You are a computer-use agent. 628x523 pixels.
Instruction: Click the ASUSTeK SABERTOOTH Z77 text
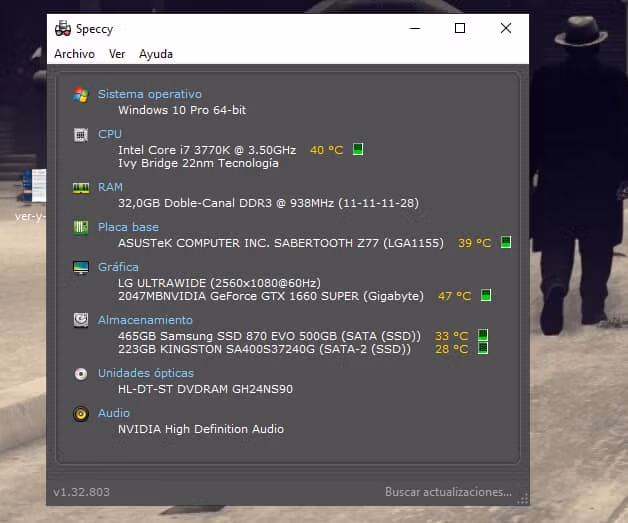coord(281,243)
